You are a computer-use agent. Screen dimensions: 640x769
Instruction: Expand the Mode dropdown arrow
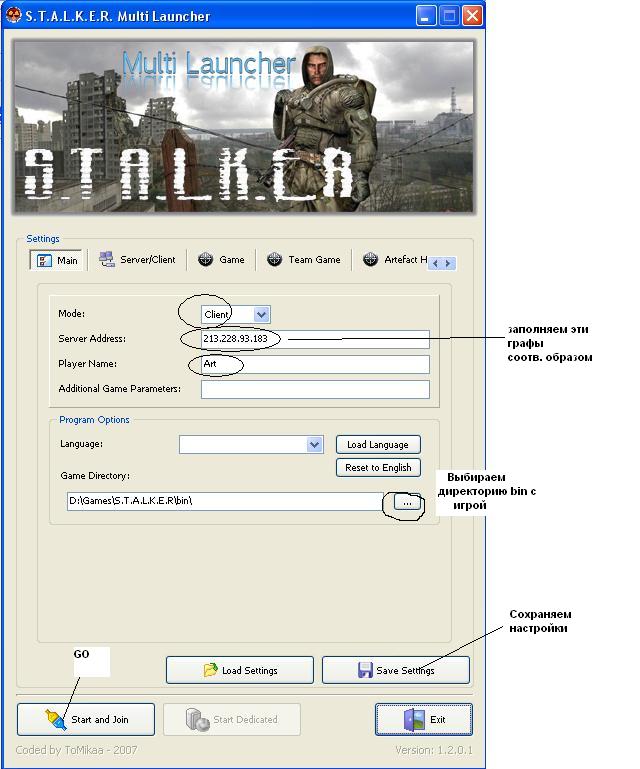261,314
